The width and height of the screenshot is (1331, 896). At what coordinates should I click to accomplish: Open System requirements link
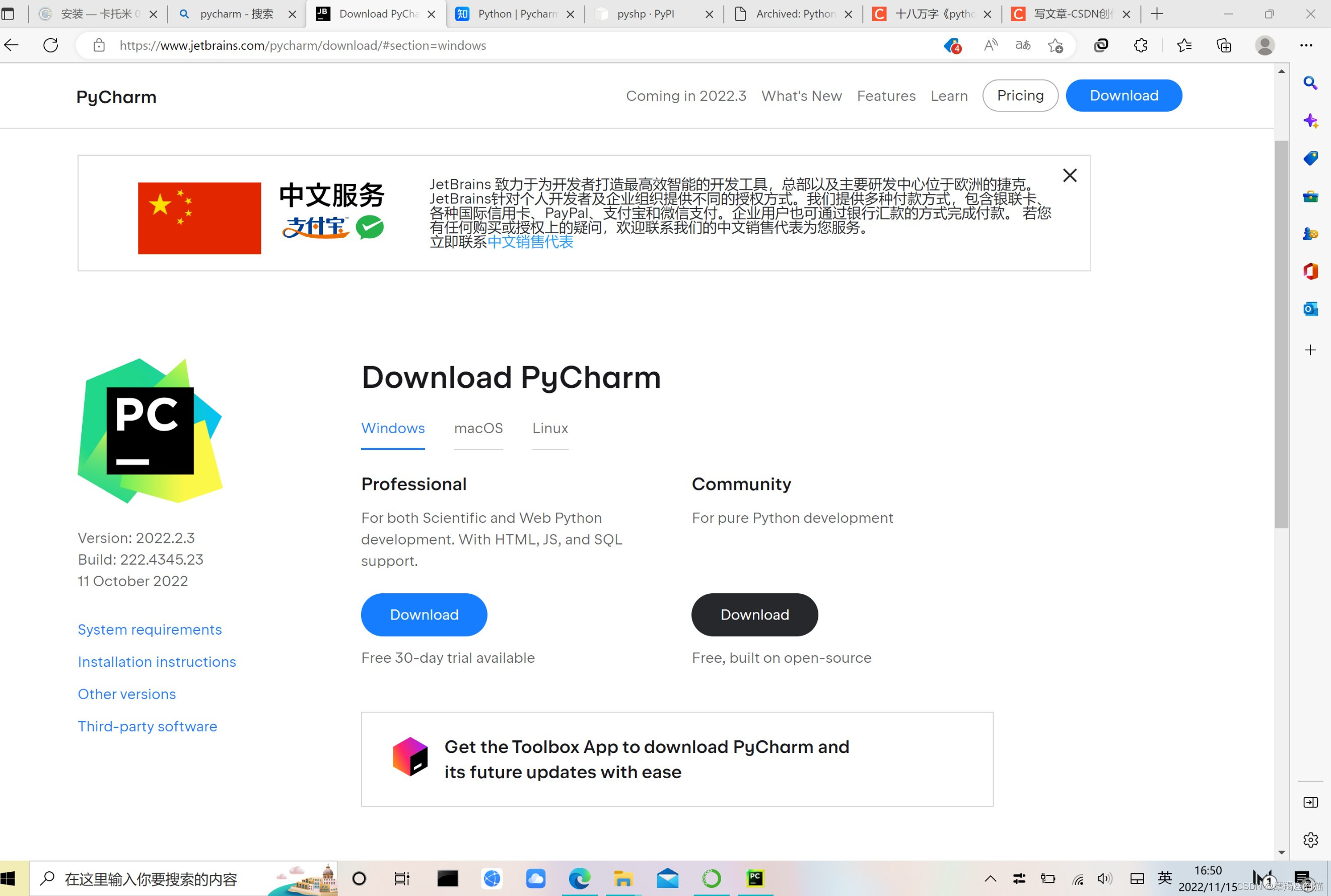click(x=150, y=629)
